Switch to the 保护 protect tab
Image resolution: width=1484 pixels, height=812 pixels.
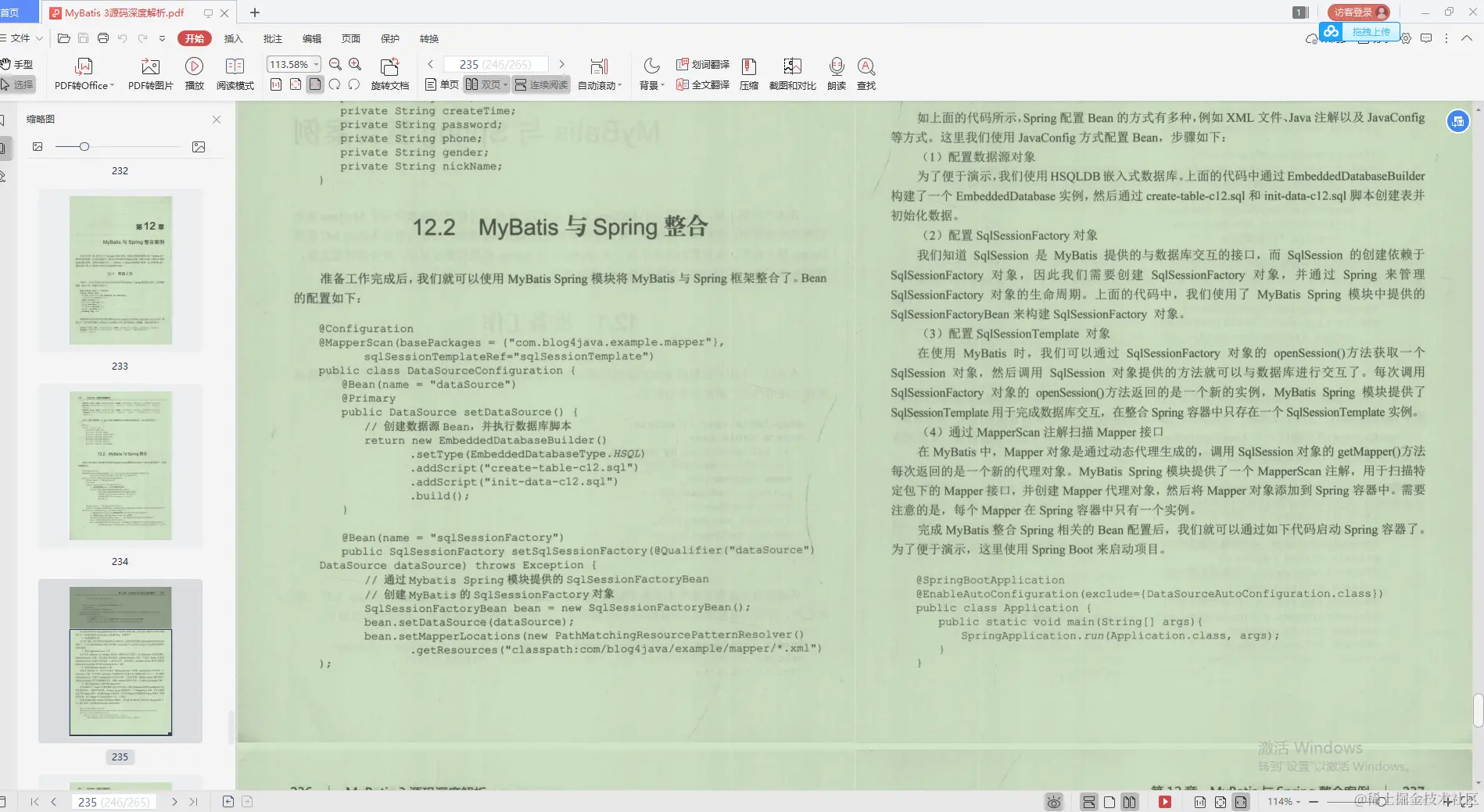pos(389,38)
